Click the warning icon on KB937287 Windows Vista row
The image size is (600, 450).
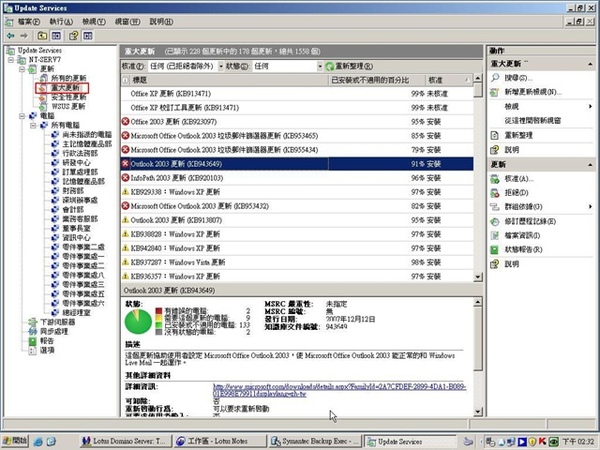(x=126, y=262)
